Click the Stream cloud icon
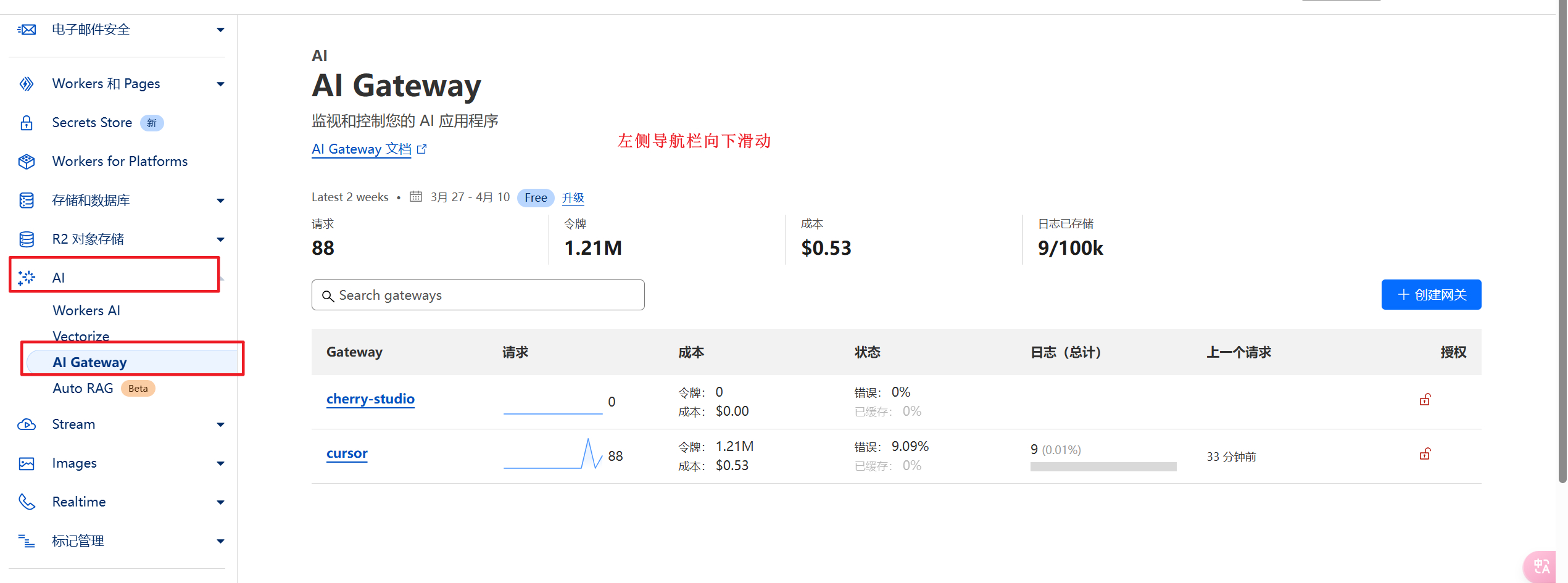The width and height of the screenshot is (1568, 583). pyautogui.click(x=27, y=424)
